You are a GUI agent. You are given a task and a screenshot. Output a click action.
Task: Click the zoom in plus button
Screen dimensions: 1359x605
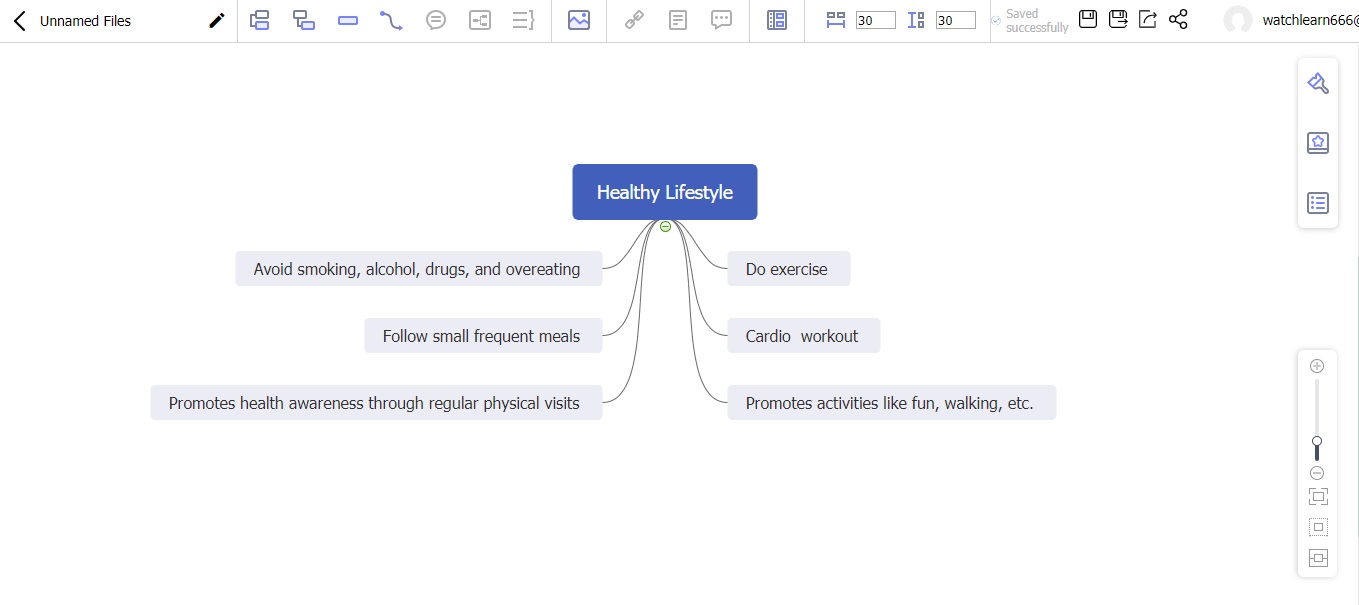click(1317, 366)
